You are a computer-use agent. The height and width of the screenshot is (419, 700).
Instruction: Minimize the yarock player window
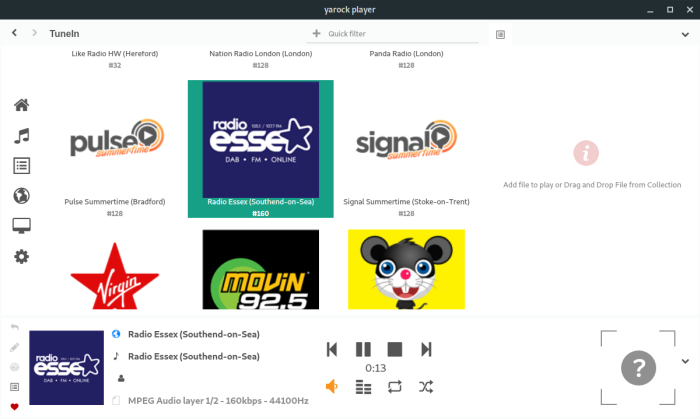tap(650, 10)
